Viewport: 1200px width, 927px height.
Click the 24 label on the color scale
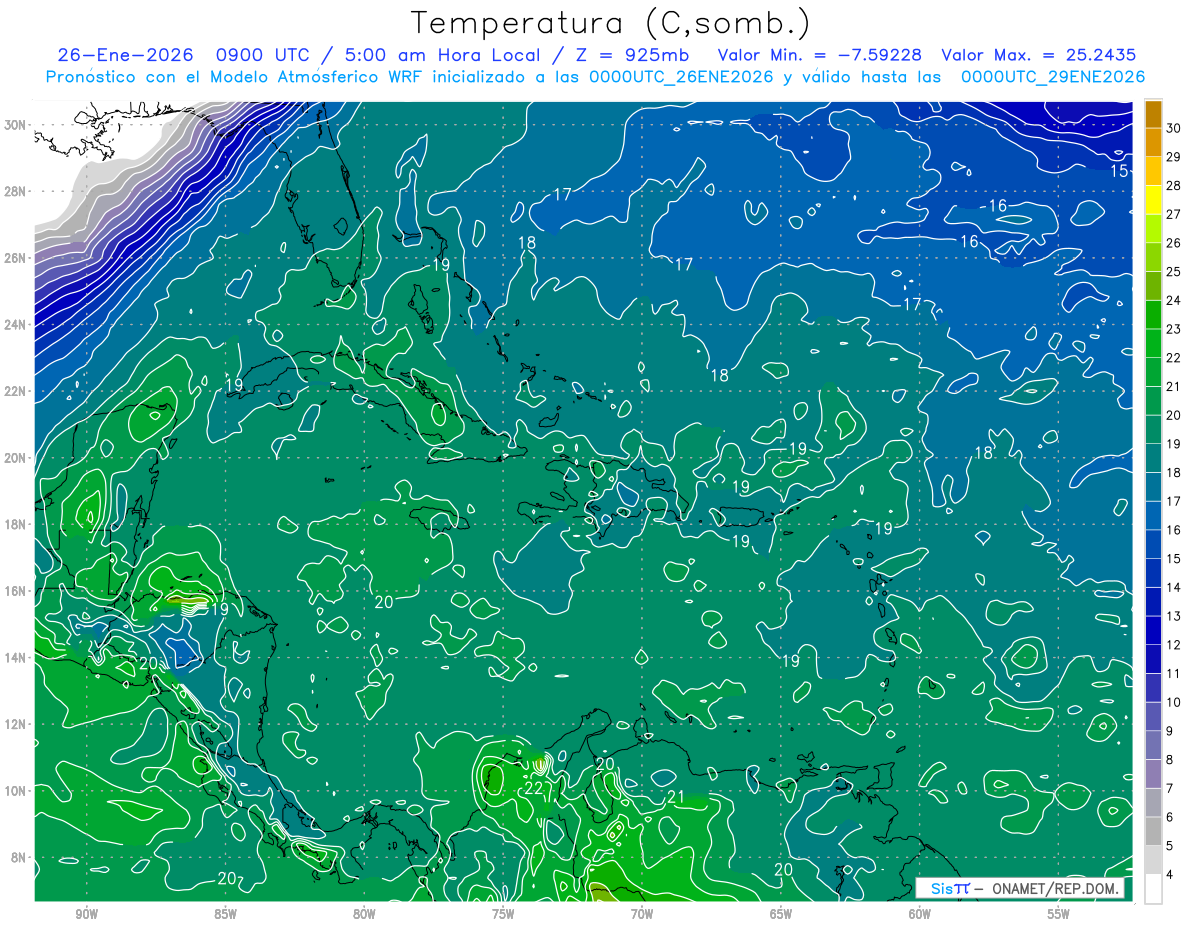pos(1175,300)
